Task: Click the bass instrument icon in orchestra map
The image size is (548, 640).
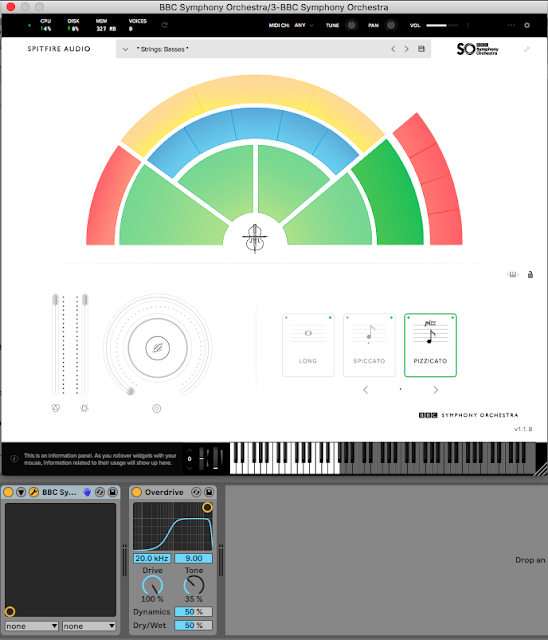Action: 255,239
